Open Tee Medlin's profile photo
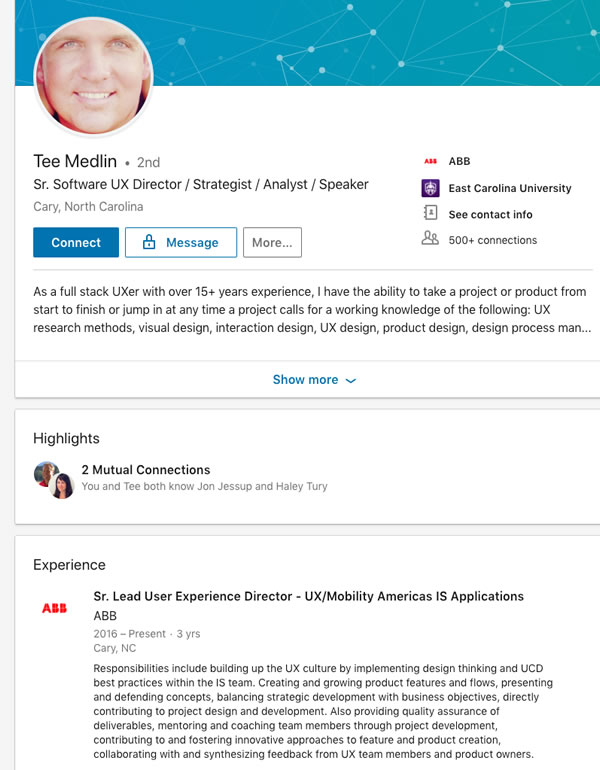Image resolution: width=600 pixels, height=770 pixels. (94, 77)
